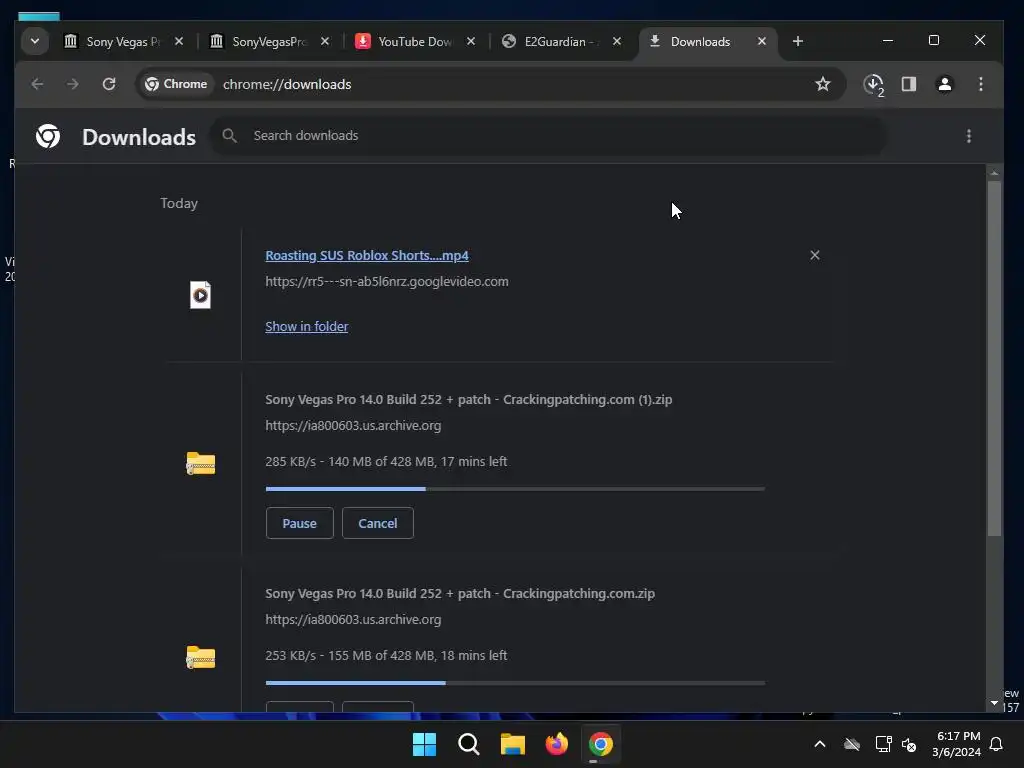Close the Sony Vegas Pr tab
Viewport: 1024px width, 768px height.
pyautogui.click(x=179, y=41)
